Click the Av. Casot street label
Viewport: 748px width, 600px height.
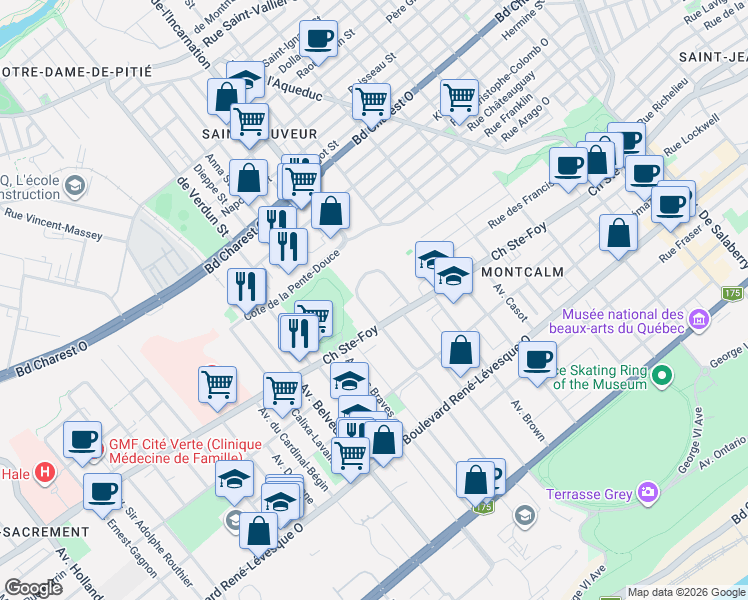pos(510,302)
